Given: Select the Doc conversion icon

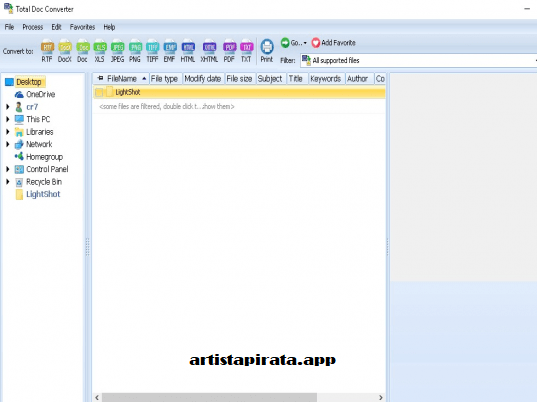Looking at the screenshot, I should 82,51.
